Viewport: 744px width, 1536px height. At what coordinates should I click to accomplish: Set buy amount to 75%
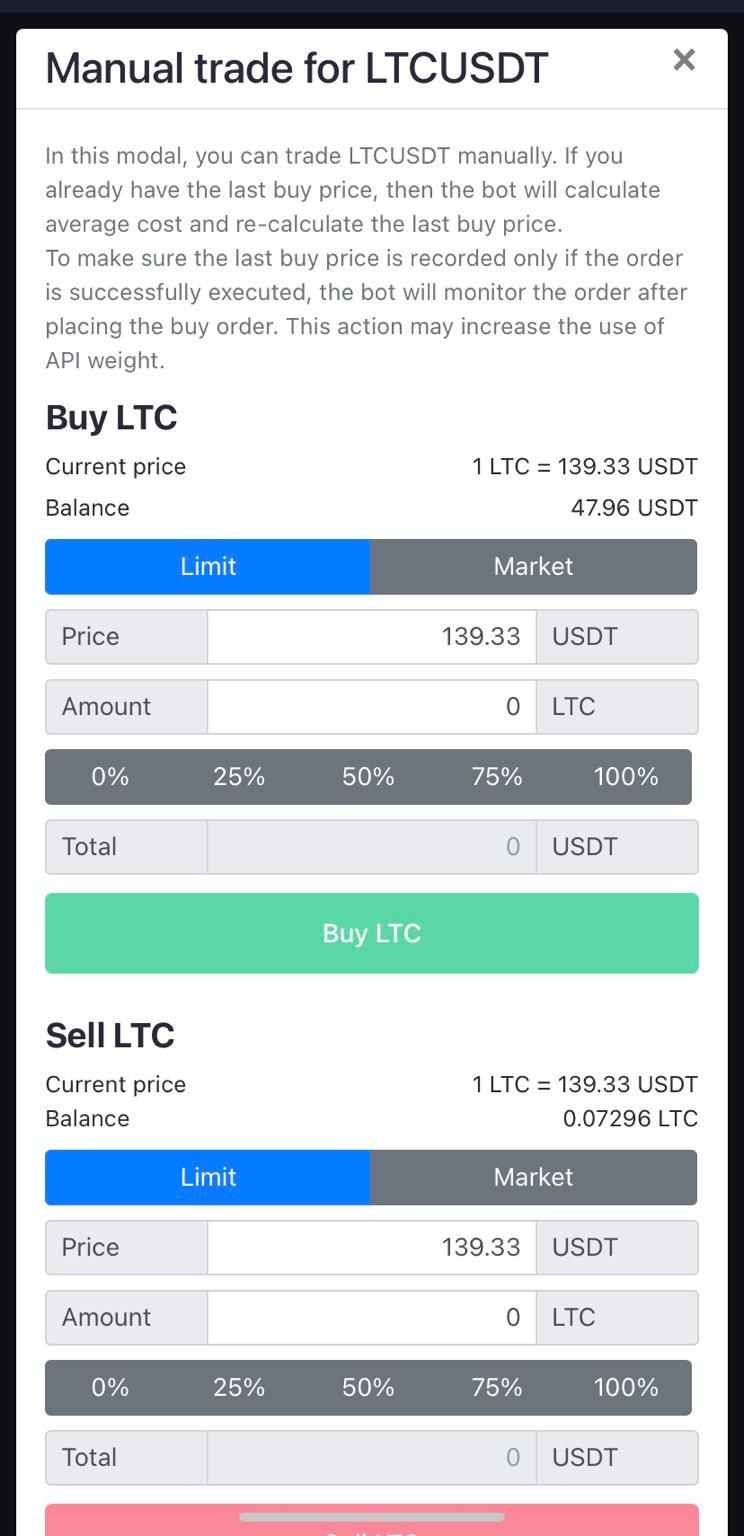tap(497, 777)
